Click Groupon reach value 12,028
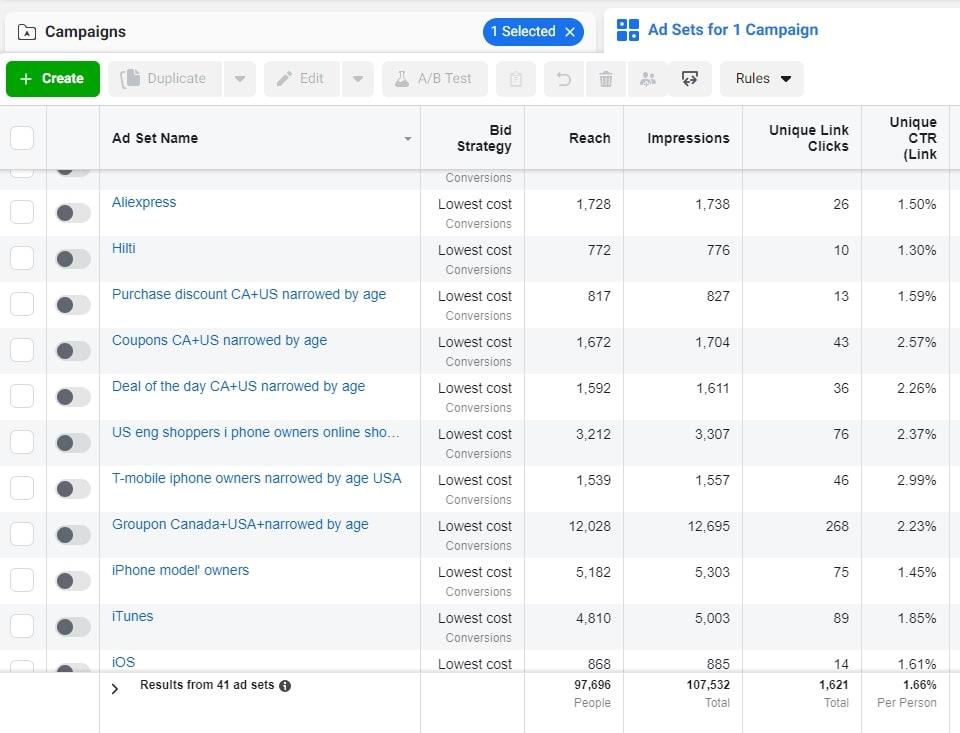Image resolution: width=960 pixels, height=733 pixels. [590, 526]
